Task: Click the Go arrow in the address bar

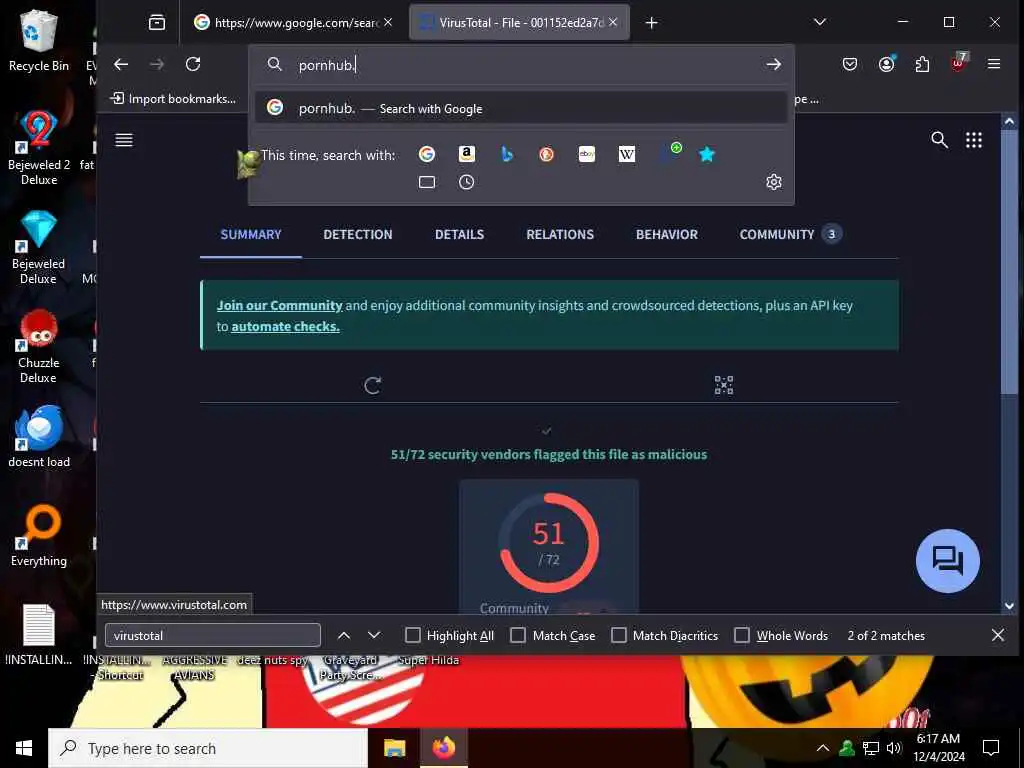Action: coord(773,64)
